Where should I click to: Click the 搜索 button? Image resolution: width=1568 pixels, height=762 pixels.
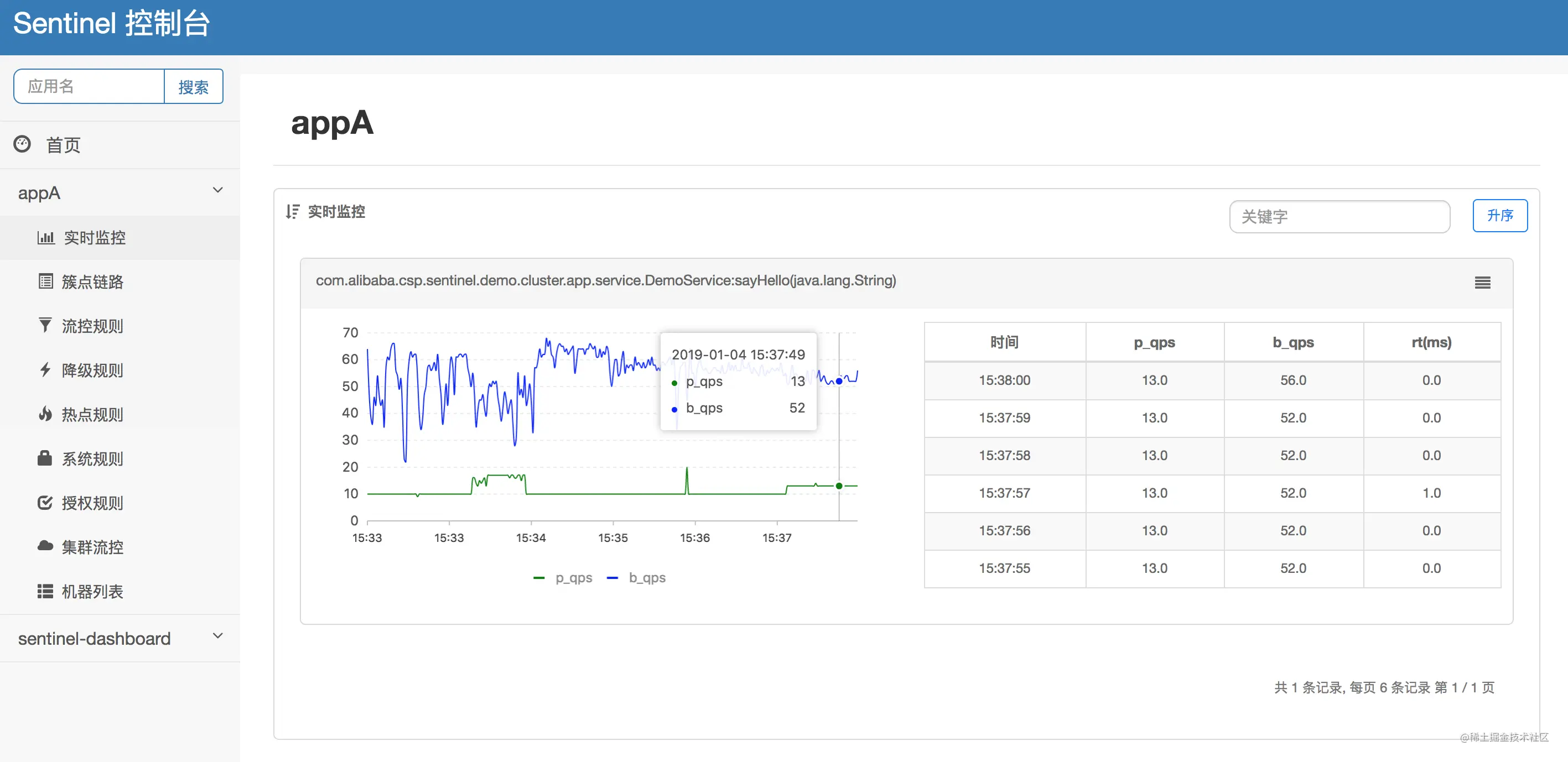pos(194,86)
